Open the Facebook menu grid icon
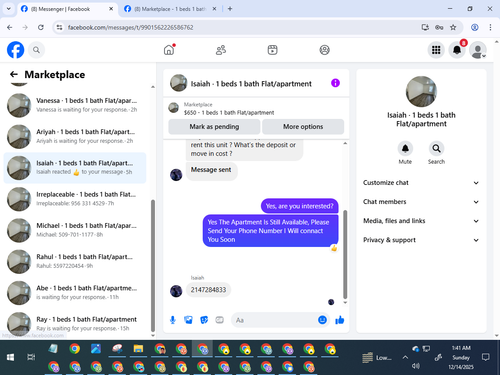Image resolution: width=500 pixels, height=375 pixels. tap(436, 50)
